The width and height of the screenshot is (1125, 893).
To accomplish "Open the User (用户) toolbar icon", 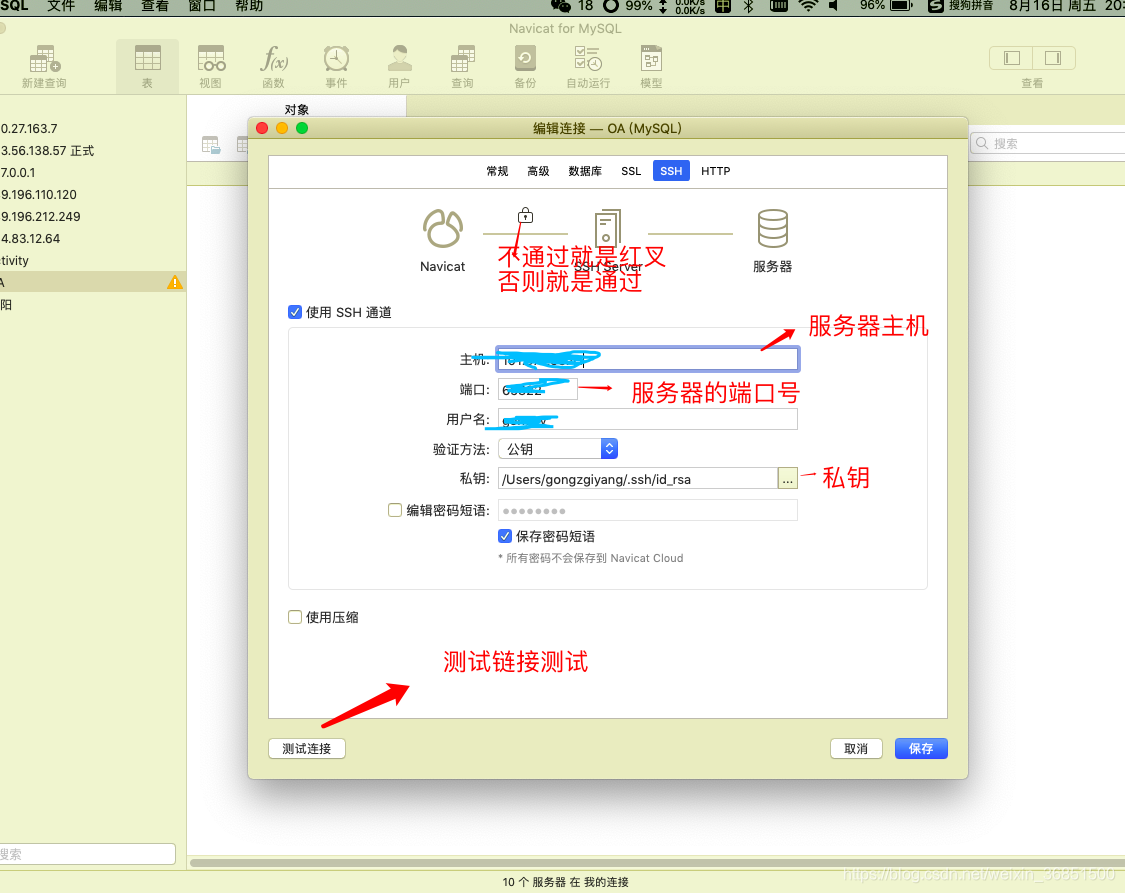I will 399,67.
